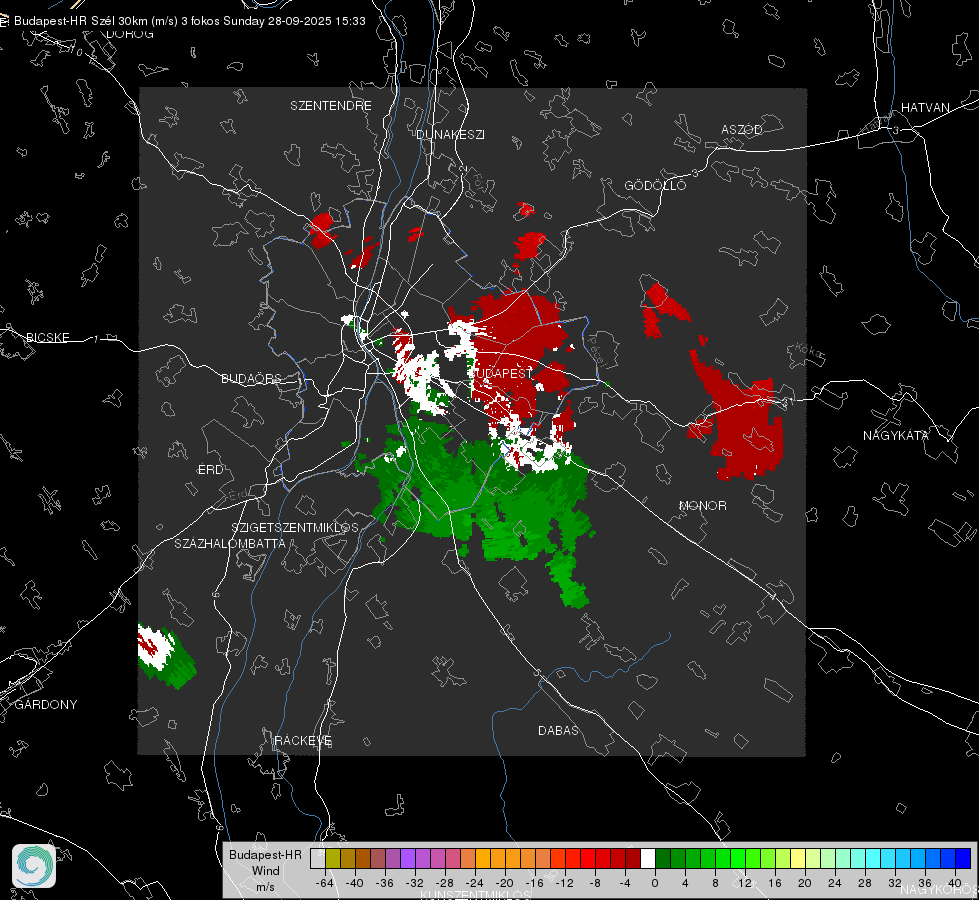Click the radar title with timestamp 15:33
This screenshot has height=900, width=979.
tap(189, 21)
